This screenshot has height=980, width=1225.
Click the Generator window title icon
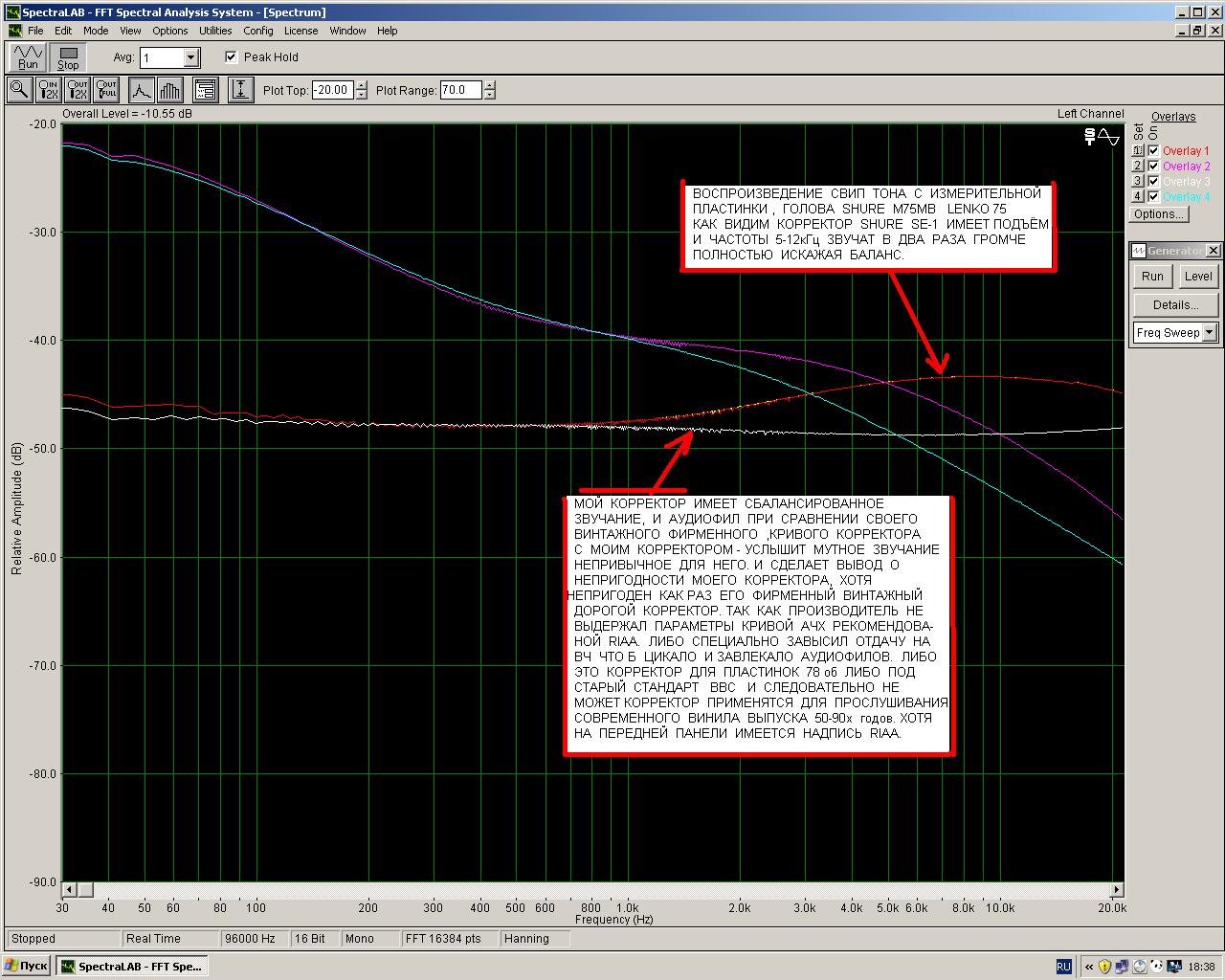[x=1139, y=251]
